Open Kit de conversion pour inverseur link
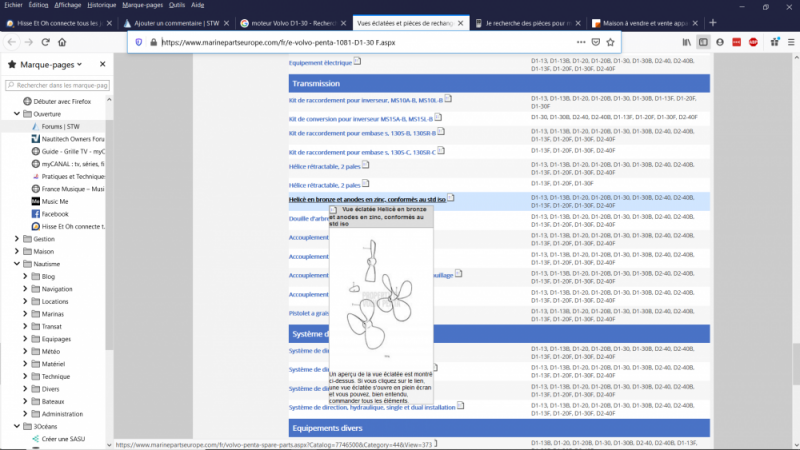Image resolution: width=800 pixels, height=450 pixels. tap(361, 119)
